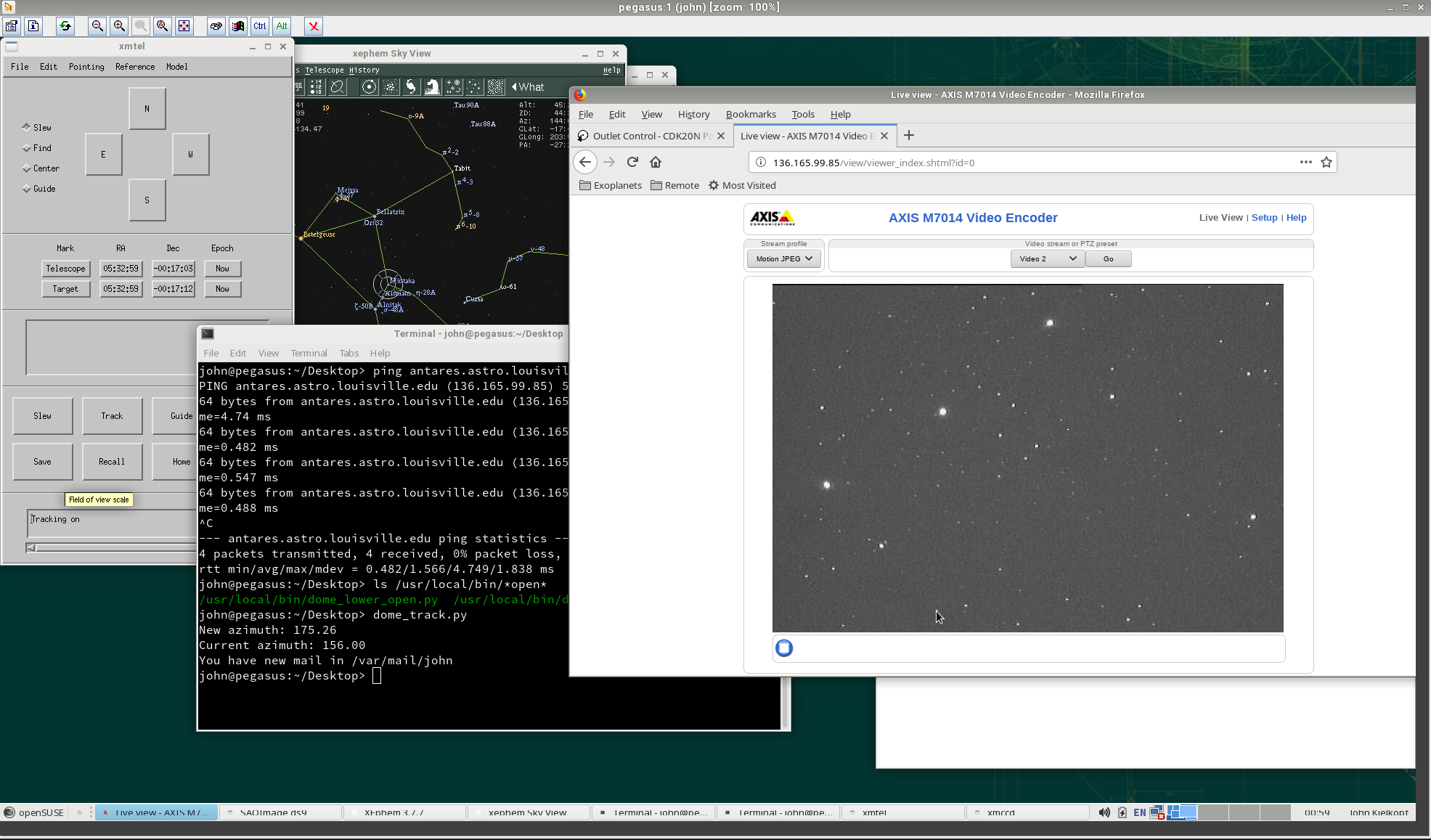Click Firefox reload page icon
The width and height of the screenshot is (1431, 840).
pos(632,162)
